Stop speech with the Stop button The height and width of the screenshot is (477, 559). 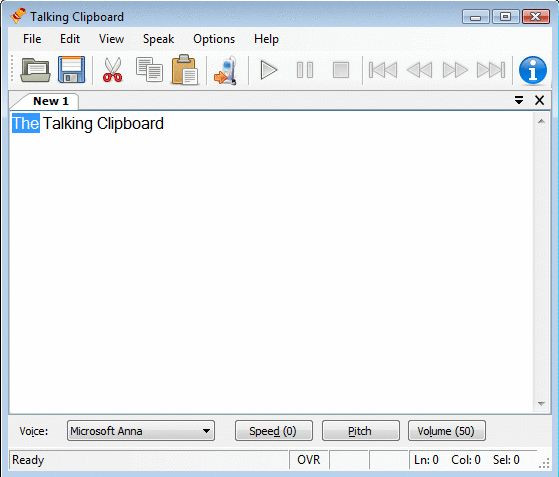tap(341, 70)
